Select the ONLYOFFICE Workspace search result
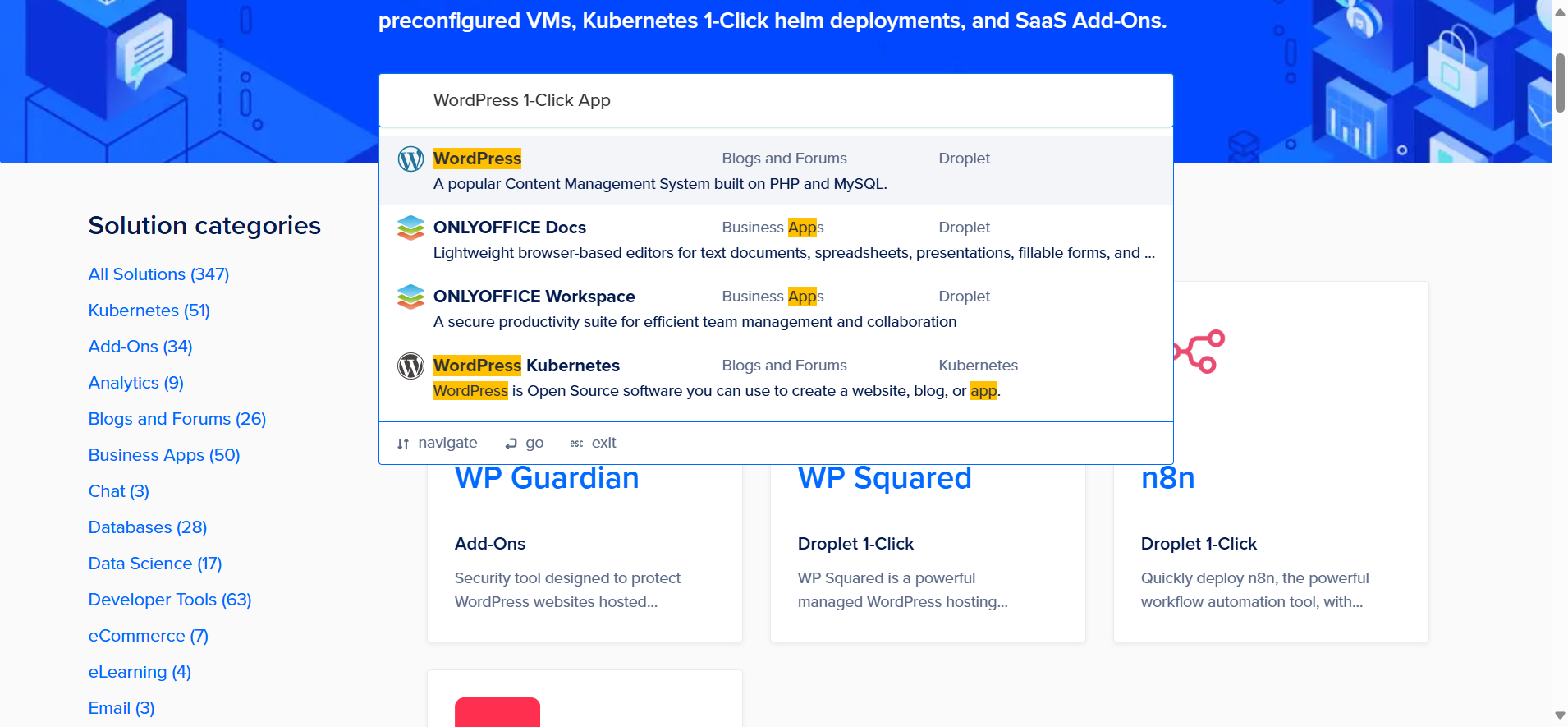Viewport: 1568px width, 727px height. [776, 309]
